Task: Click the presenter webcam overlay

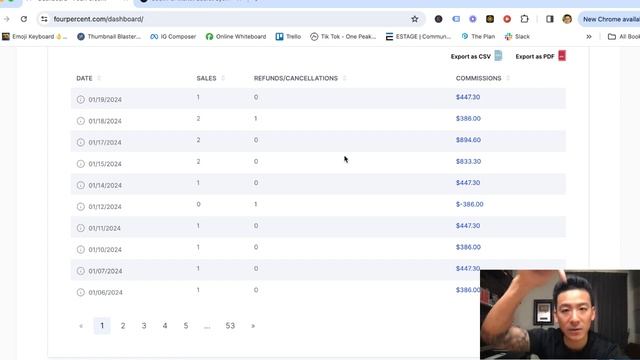Action: coord(560,315)
